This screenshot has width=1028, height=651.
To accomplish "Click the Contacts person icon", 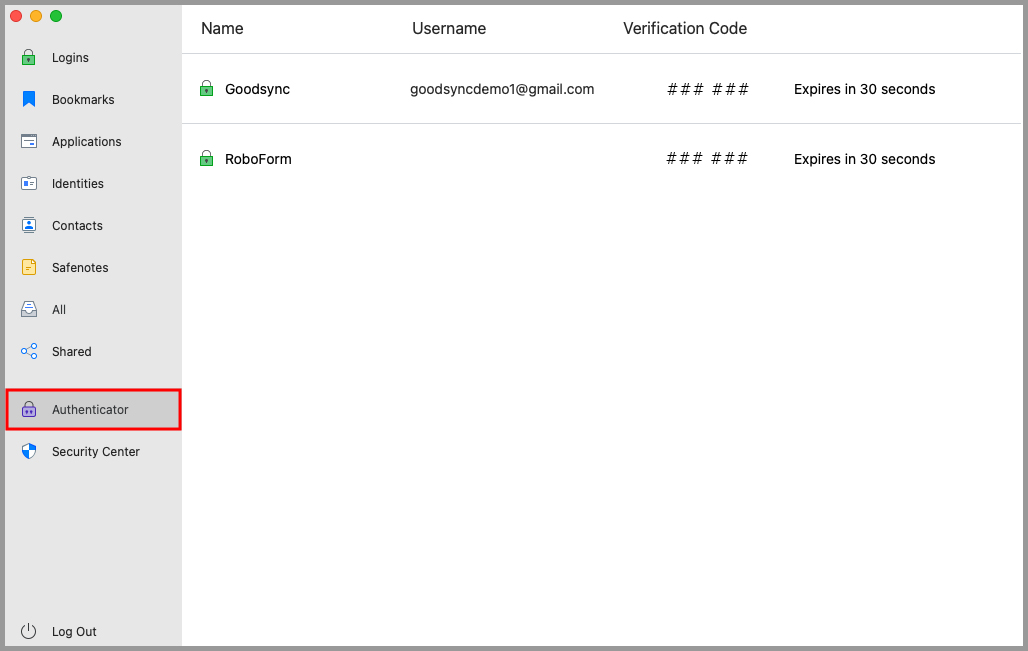I will click(29, 225).
